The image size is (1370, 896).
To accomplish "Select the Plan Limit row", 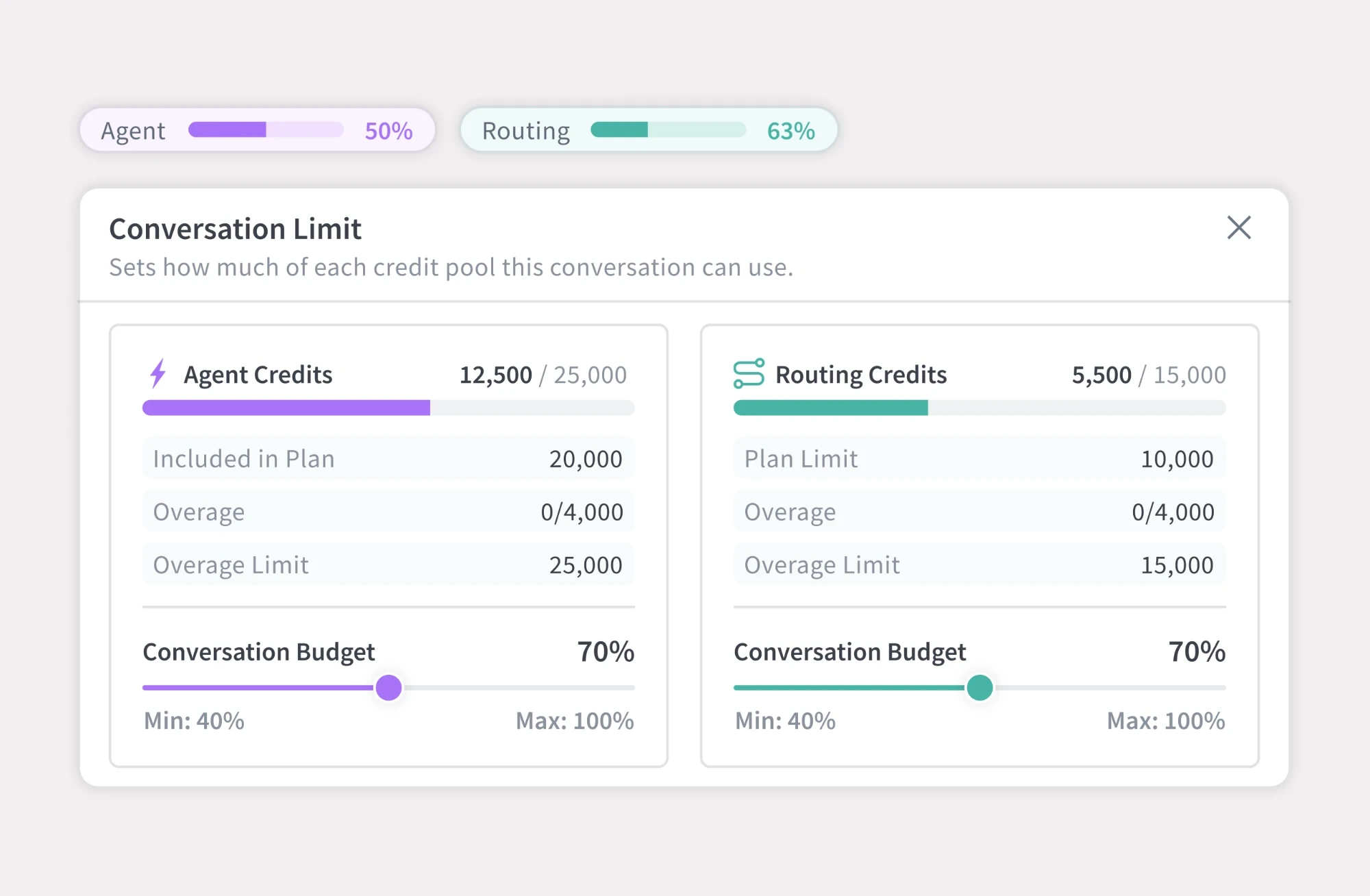I will coord(980,458).
